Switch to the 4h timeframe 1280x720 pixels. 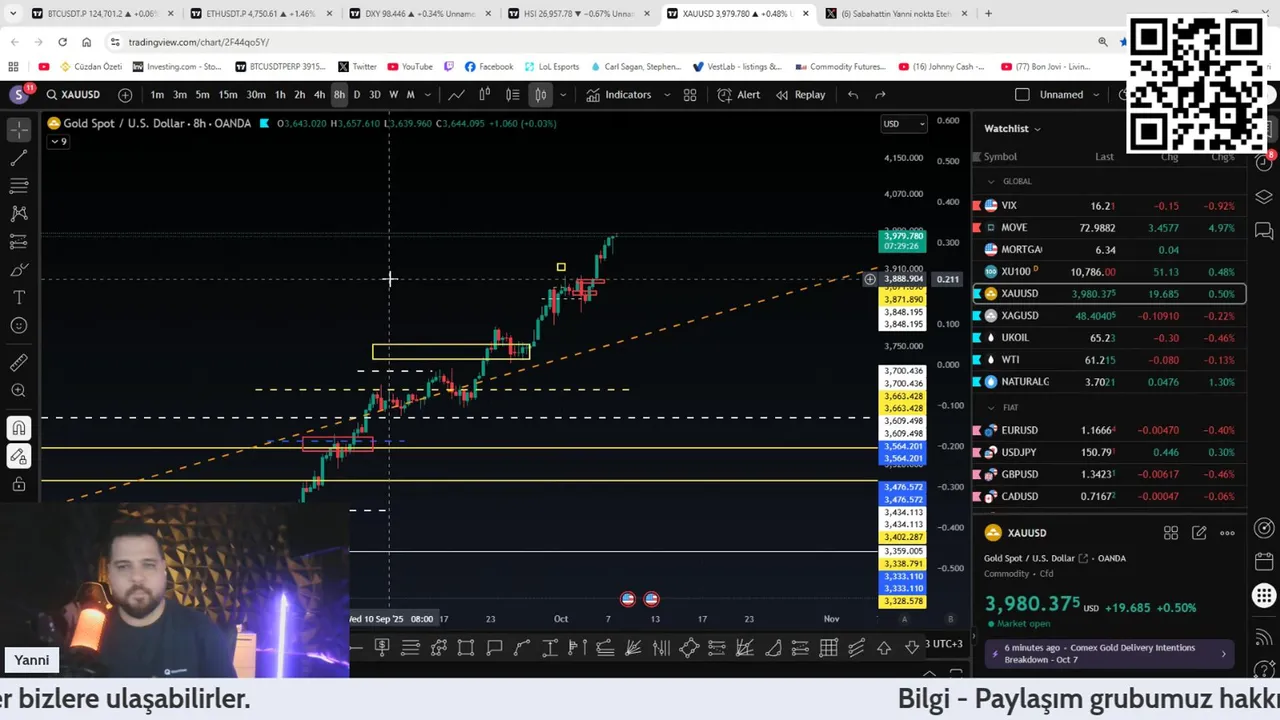click(x=319, y=95)
